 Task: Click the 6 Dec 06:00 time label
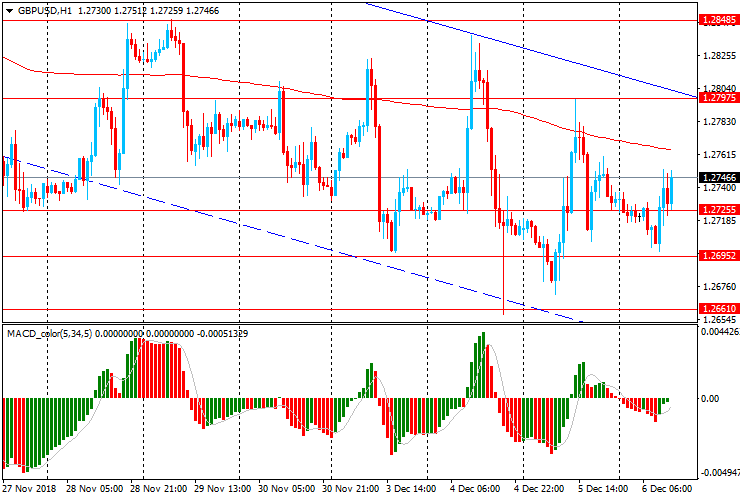click(x=670, y=490)
